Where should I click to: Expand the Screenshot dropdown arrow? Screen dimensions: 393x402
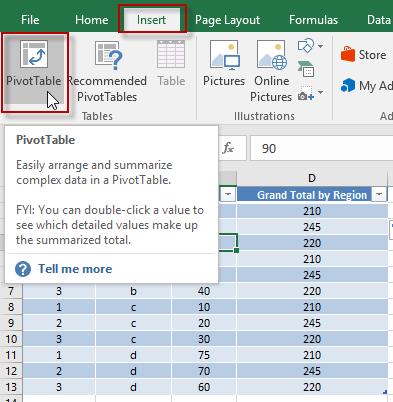pos(320,92)
